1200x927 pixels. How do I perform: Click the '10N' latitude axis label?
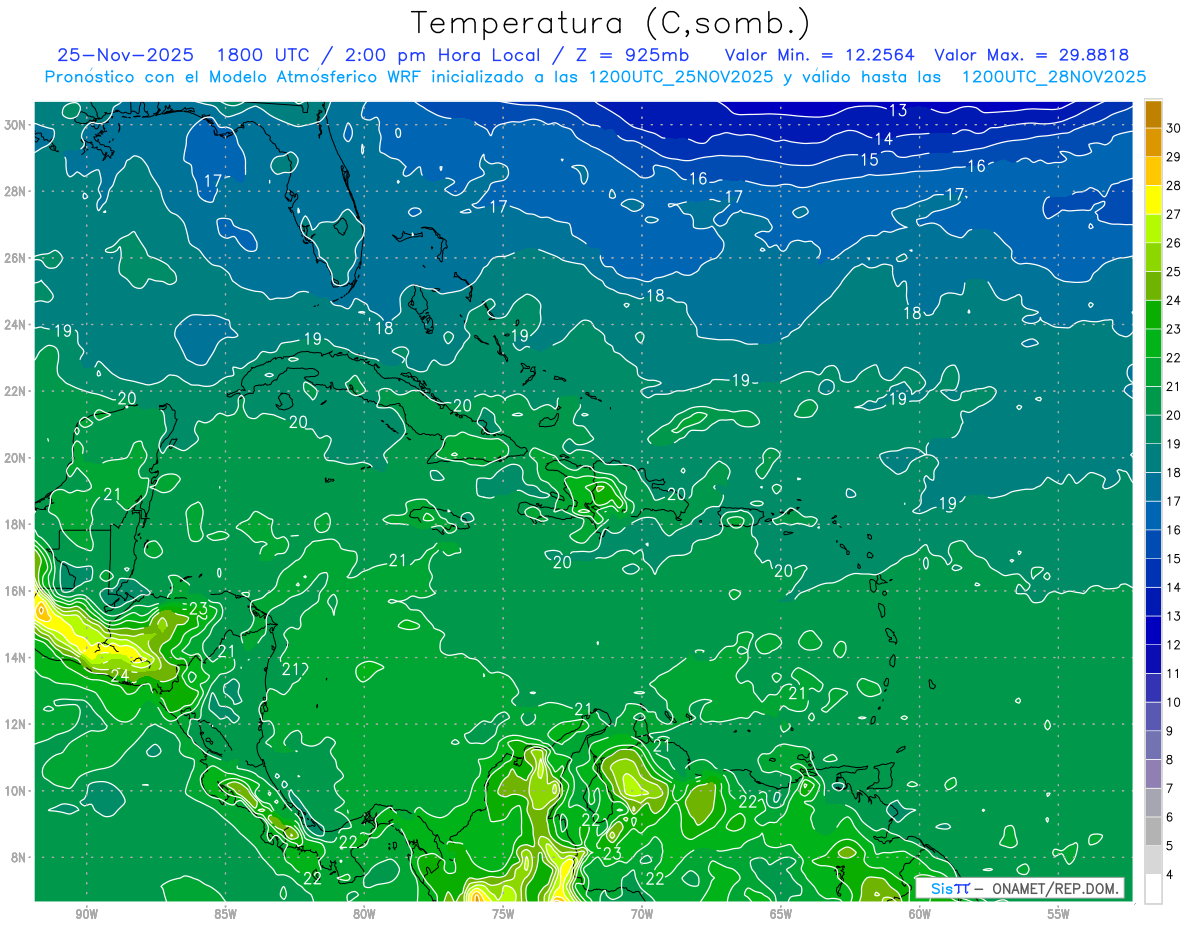17,791
